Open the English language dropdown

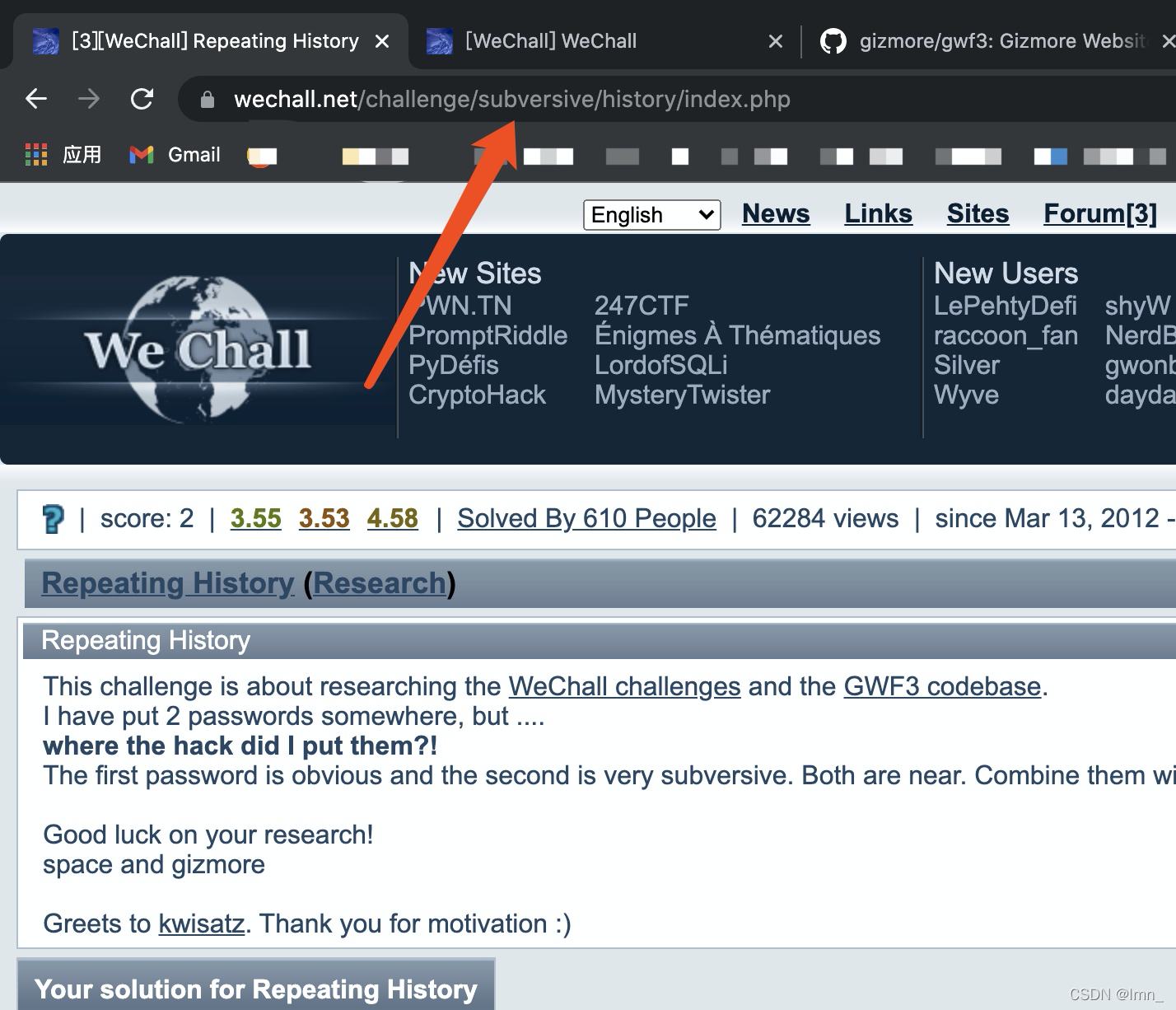[x=652, y=215]
